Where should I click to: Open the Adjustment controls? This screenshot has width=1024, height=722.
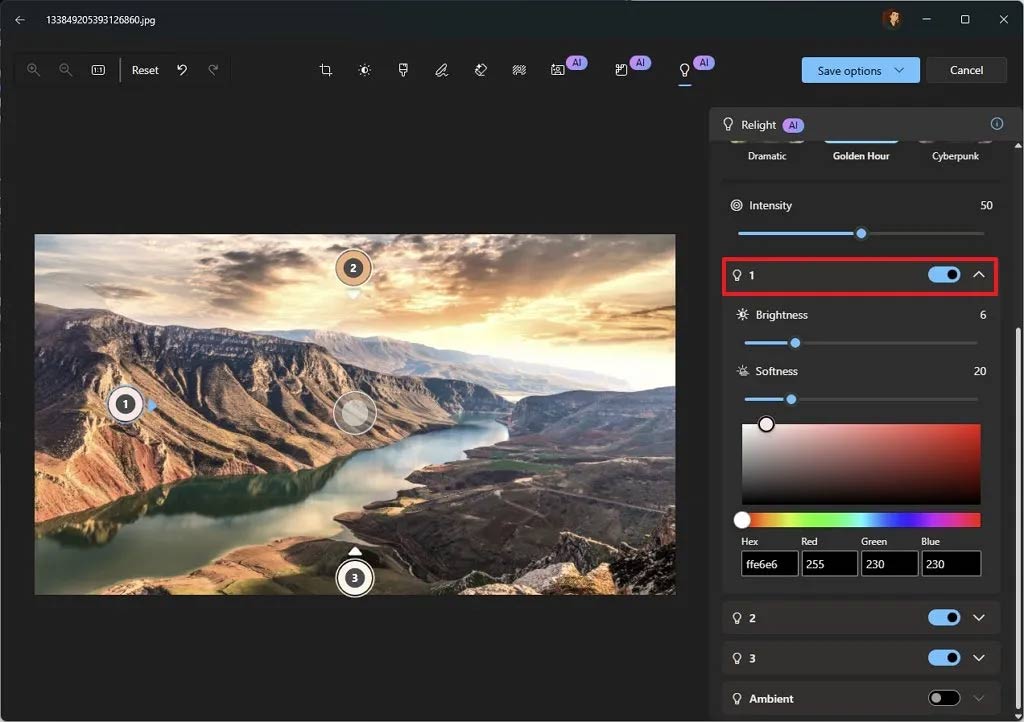(x=364, y=70)
